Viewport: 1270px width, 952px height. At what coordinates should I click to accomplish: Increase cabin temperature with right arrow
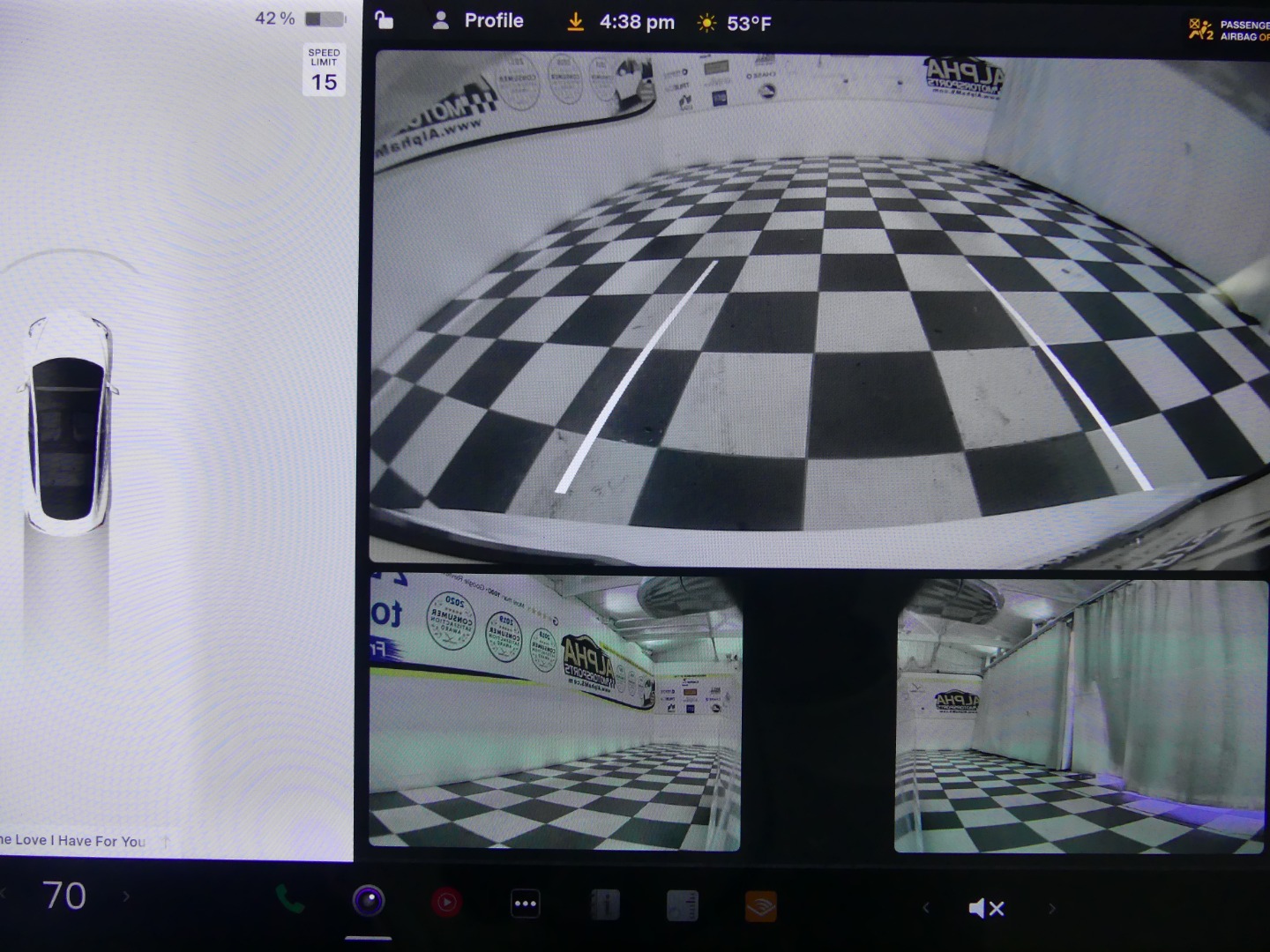coord(126,896)
